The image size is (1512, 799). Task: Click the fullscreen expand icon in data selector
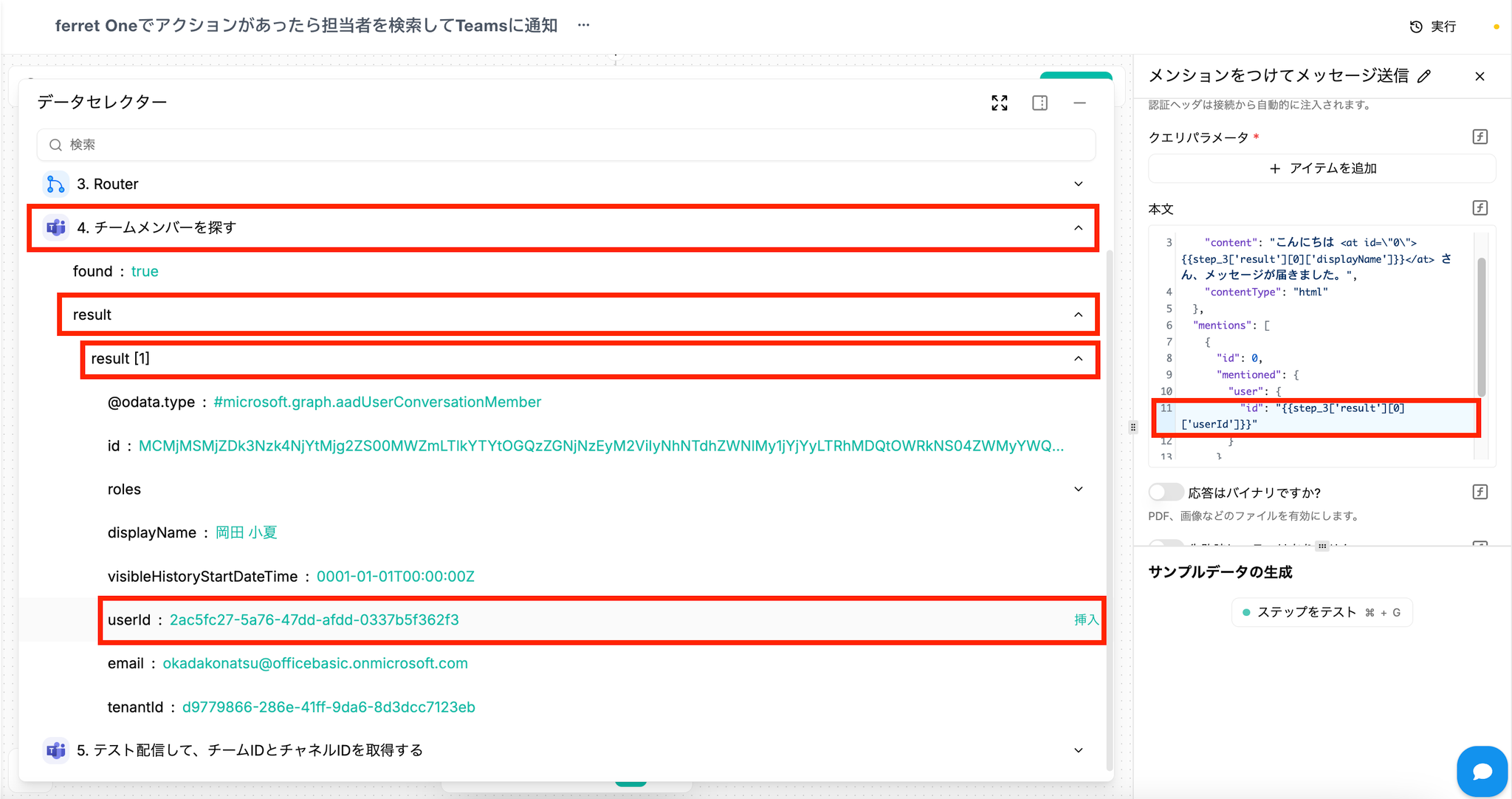click(1000, 103)
